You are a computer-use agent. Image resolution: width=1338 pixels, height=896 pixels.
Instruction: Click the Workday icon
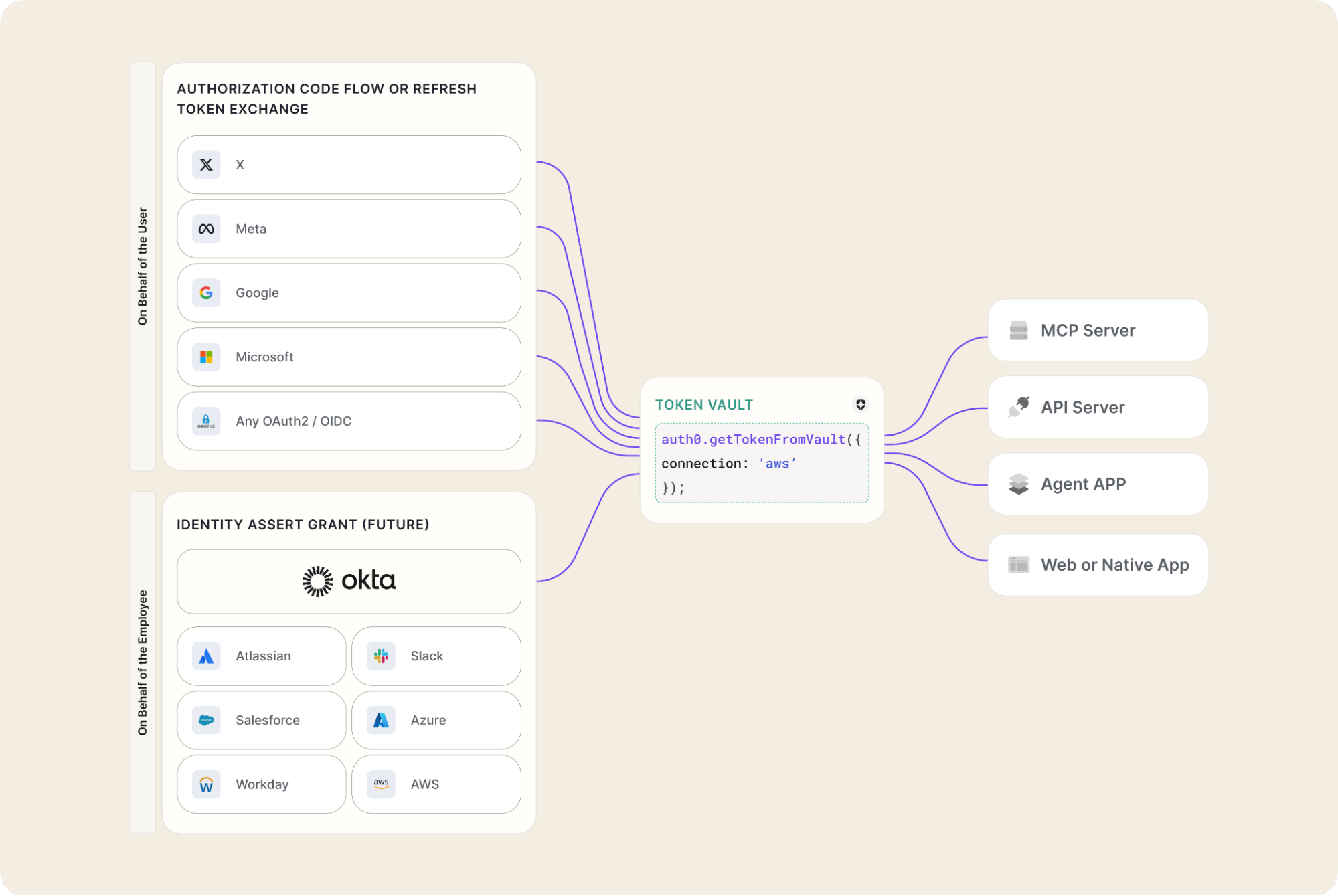(205, 784)
